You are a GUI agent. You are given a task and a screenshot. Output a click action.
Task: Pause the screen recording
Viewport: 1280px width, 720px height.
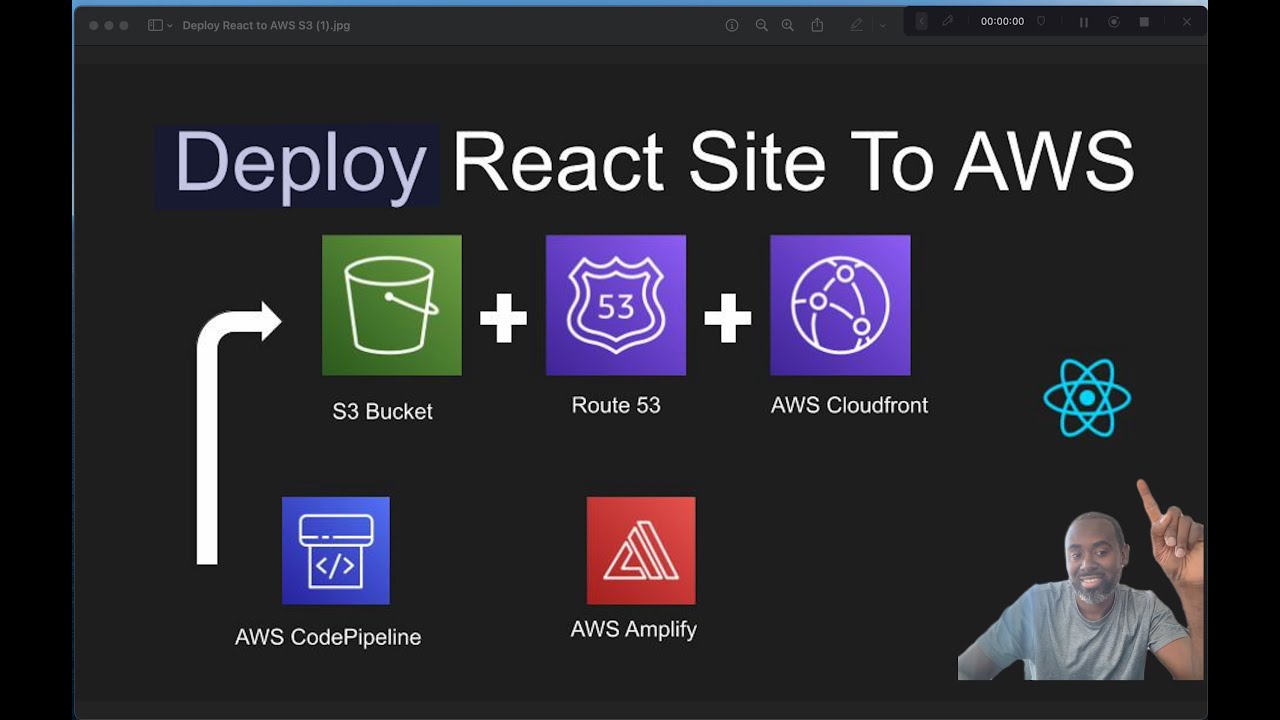1083,21
